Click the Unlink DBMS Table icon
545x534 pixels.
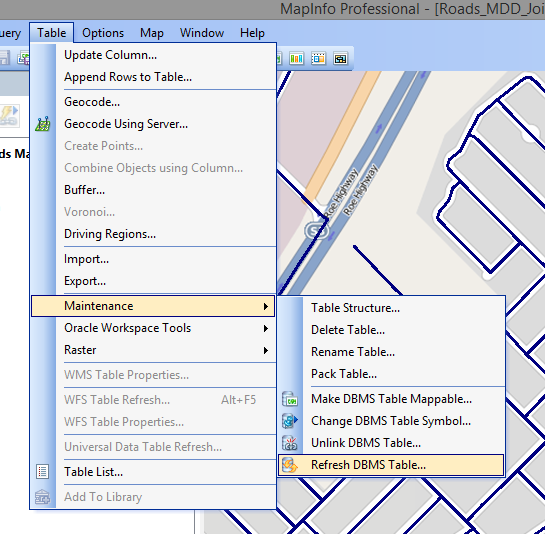coord(290,443)
